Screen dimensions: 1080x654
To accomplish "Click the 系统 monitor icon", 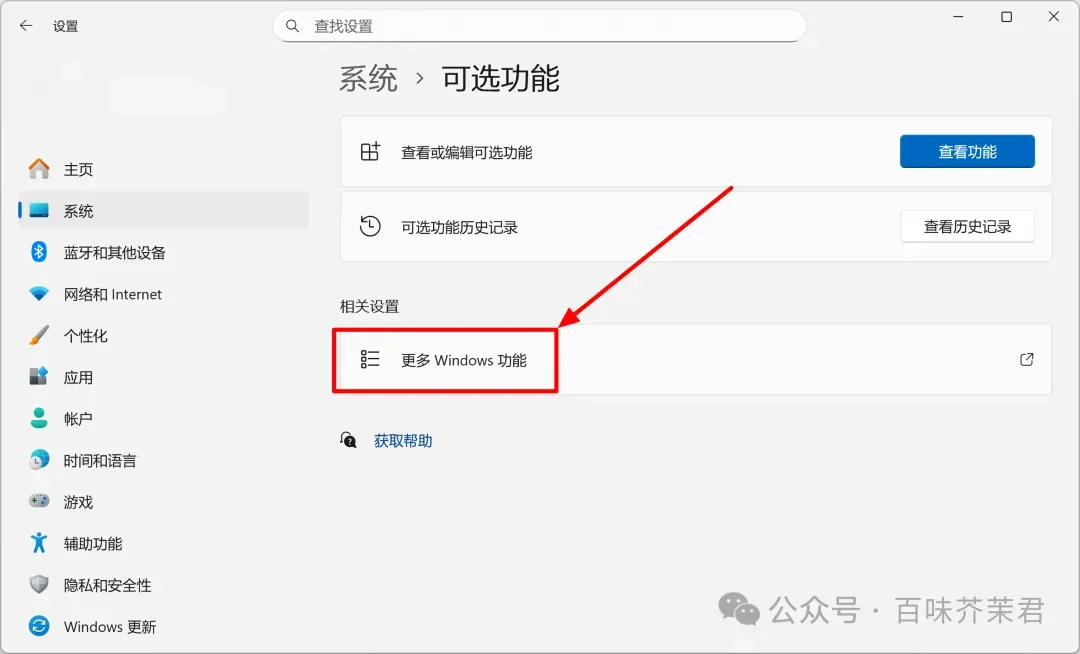I will click(x=39, y=211).
